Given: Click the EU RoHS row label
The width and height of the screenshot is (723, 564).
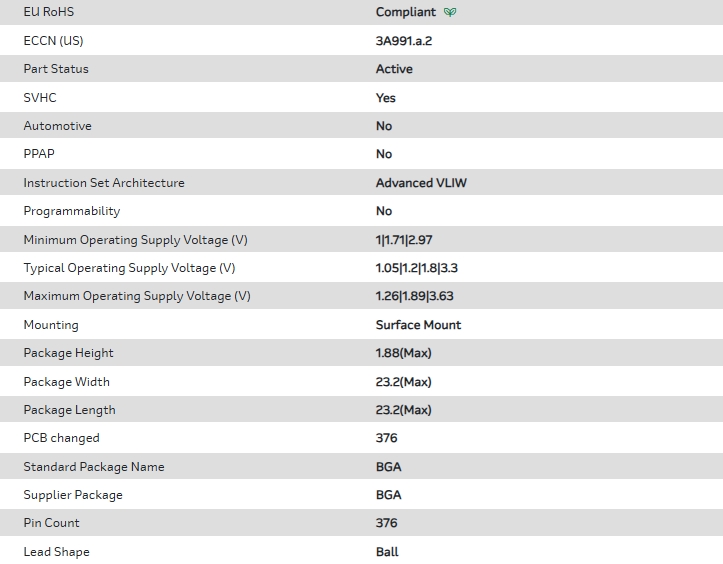Looking at the screenshot, I should (48, 12).
